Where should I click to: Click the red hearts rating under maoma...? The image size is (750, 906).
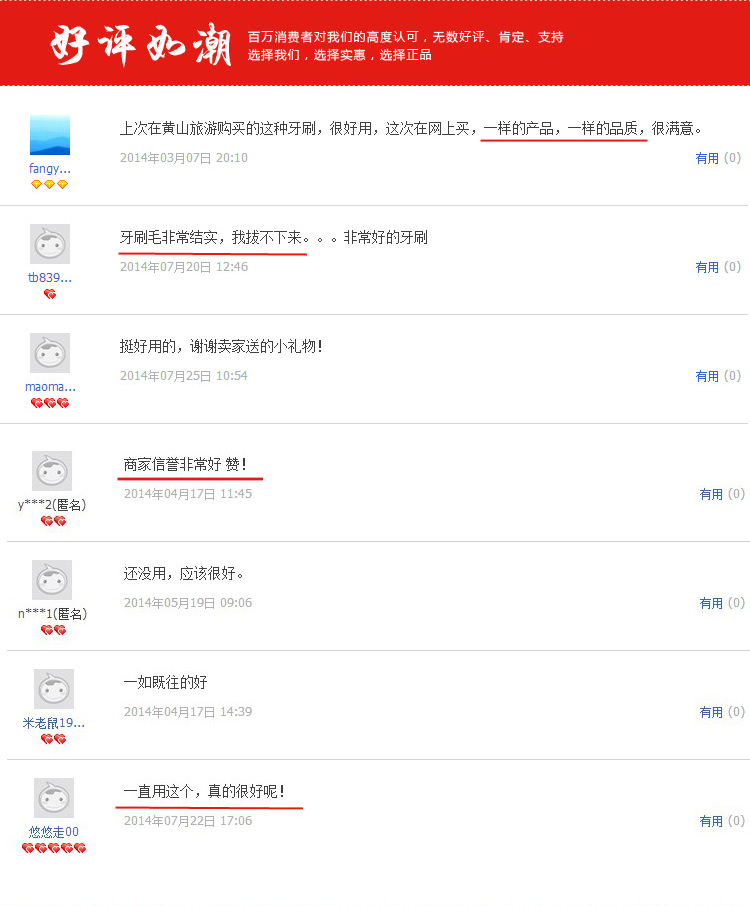point(50,403)
